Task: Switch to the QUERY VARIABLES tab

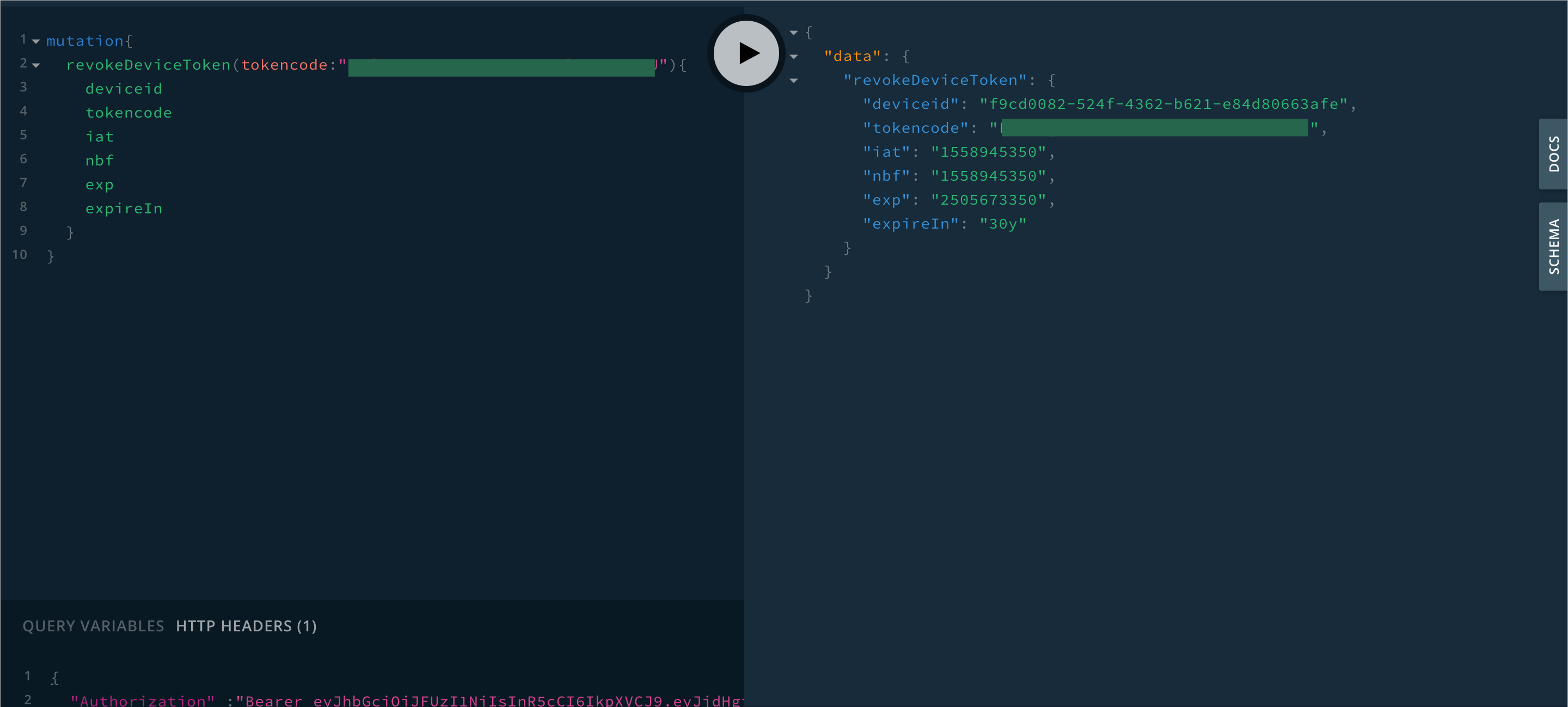Action: [93, 626]
